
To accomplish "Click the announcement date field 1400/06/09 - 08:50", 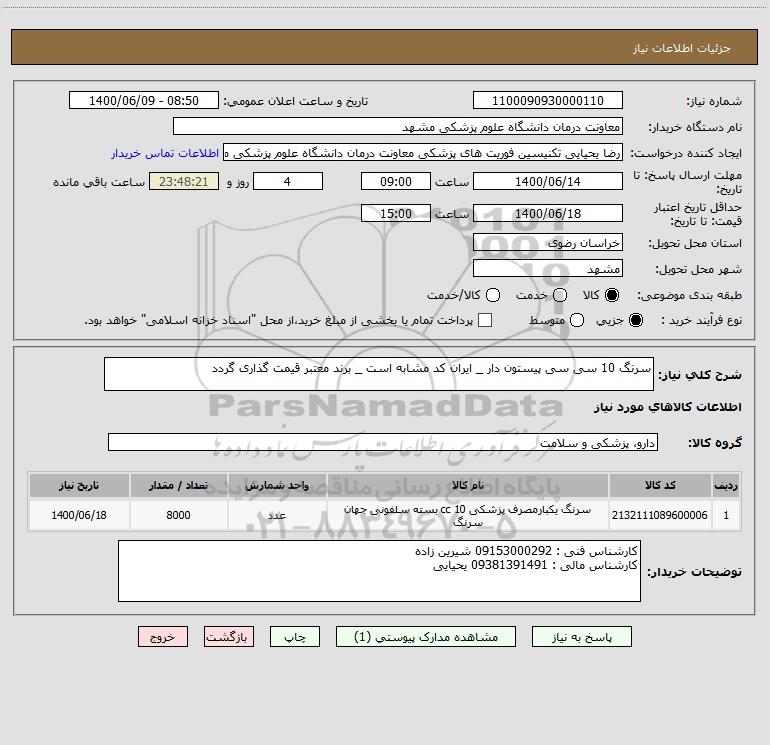I will pyautogui.click(x=144, y=100).
